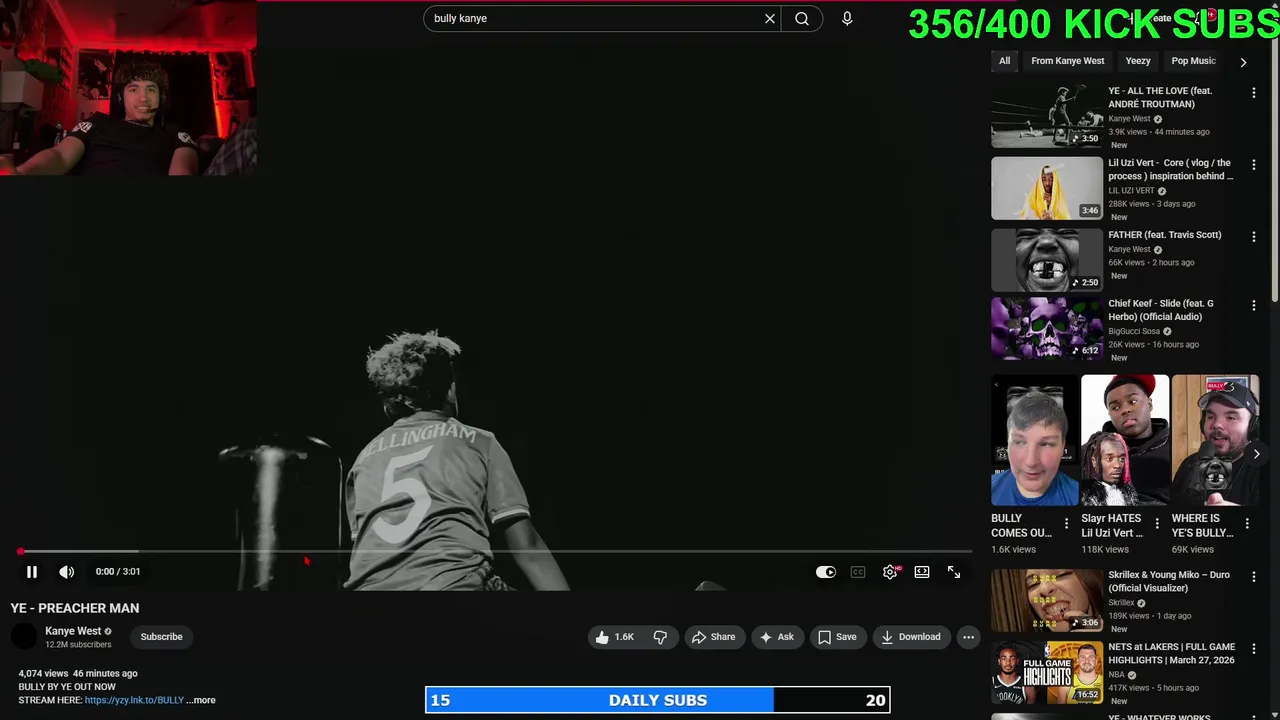Click the video progress bar
Screen dimensions: 1280x720
[495, 551]
